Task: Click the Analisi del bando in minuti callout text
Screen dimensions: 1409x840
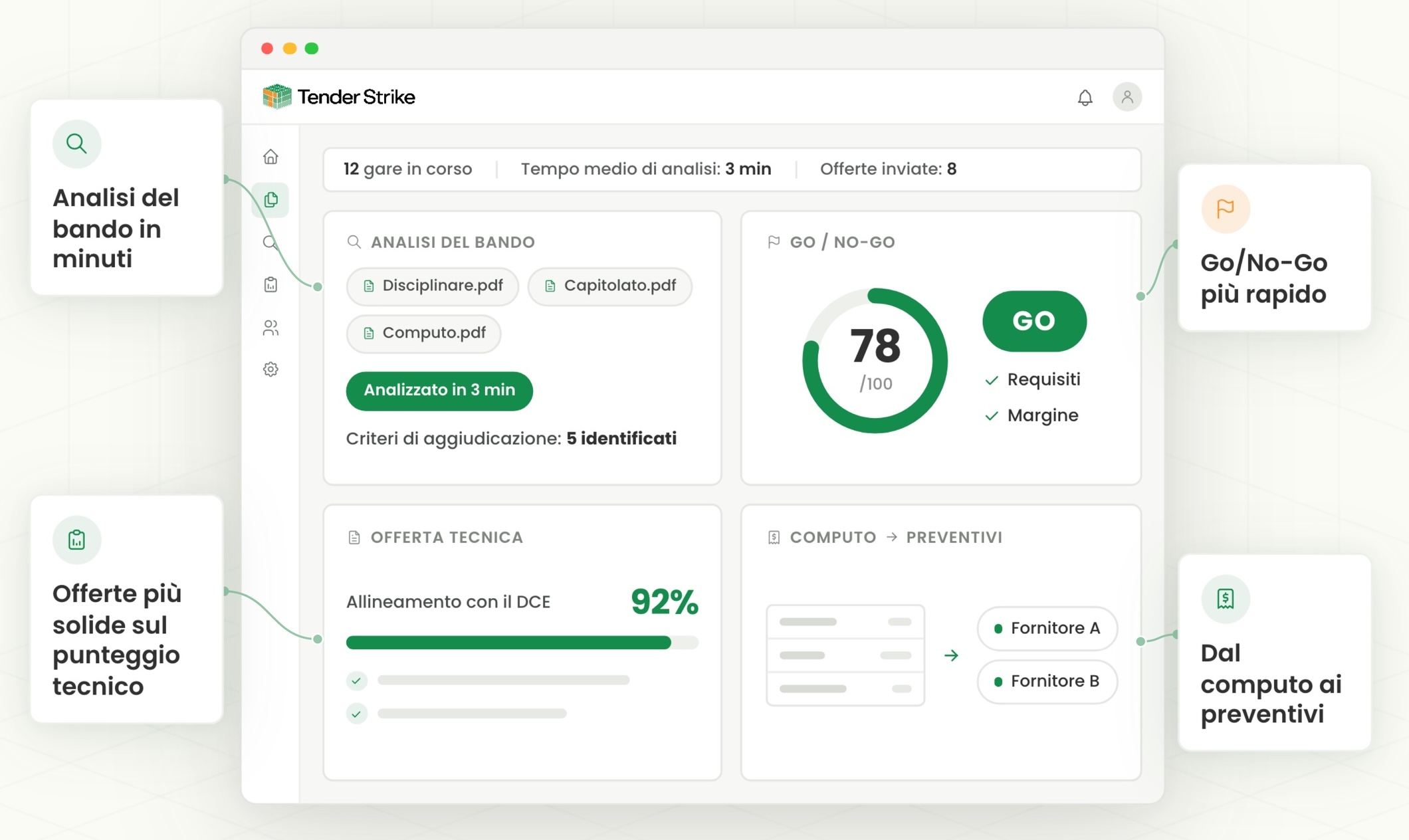Action: 116,228
